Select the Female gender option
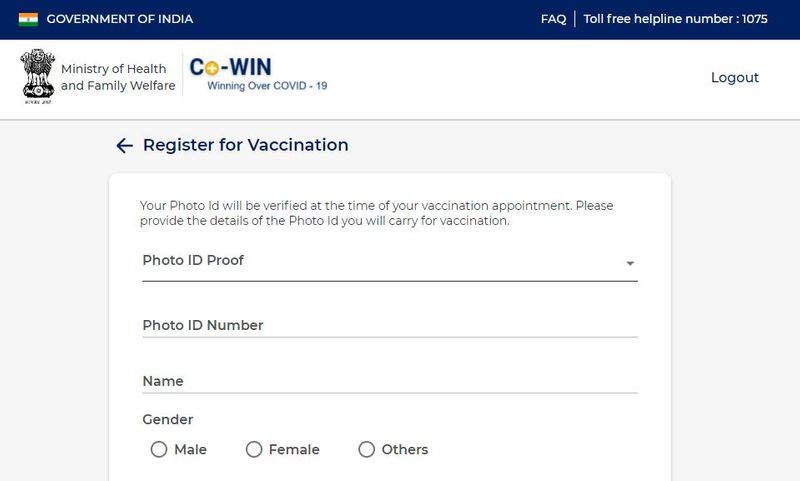The width and height of the screenshot is (800, 481). 254,449
